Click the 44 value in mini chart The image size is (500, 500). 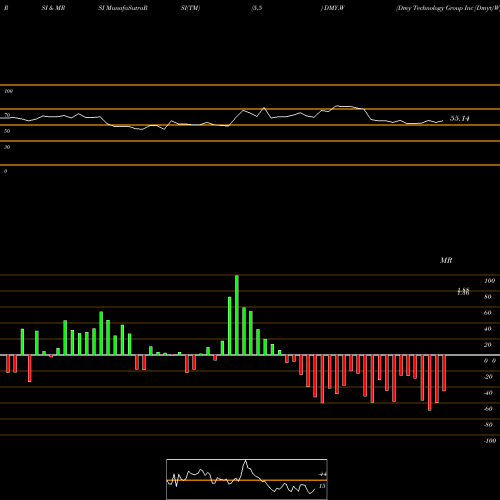tap(322, 474)
